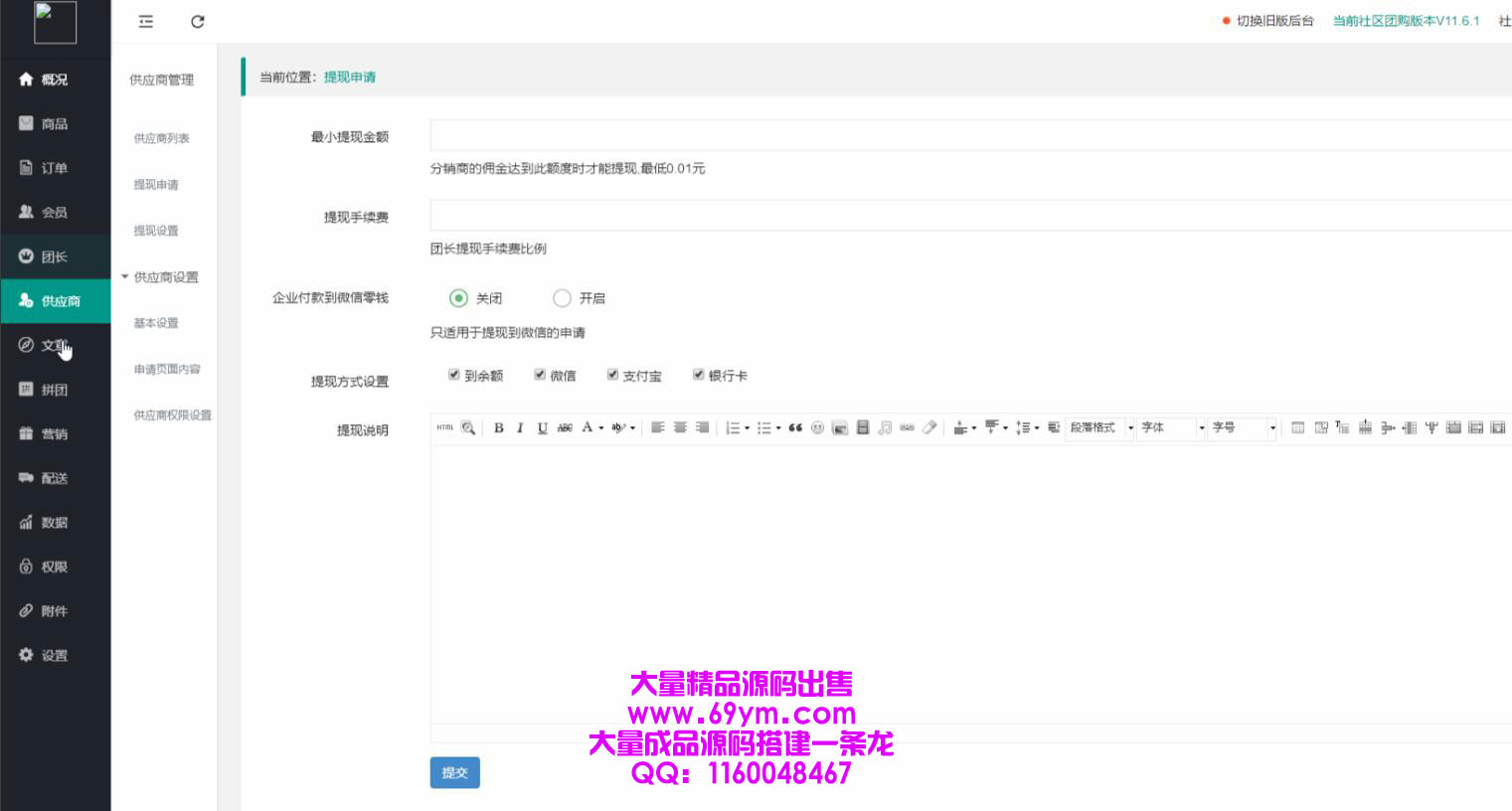Viewport: 1512px width, 811px height.
Task: Insert emoticon using the smiley icon
Action: click(817, 427)
